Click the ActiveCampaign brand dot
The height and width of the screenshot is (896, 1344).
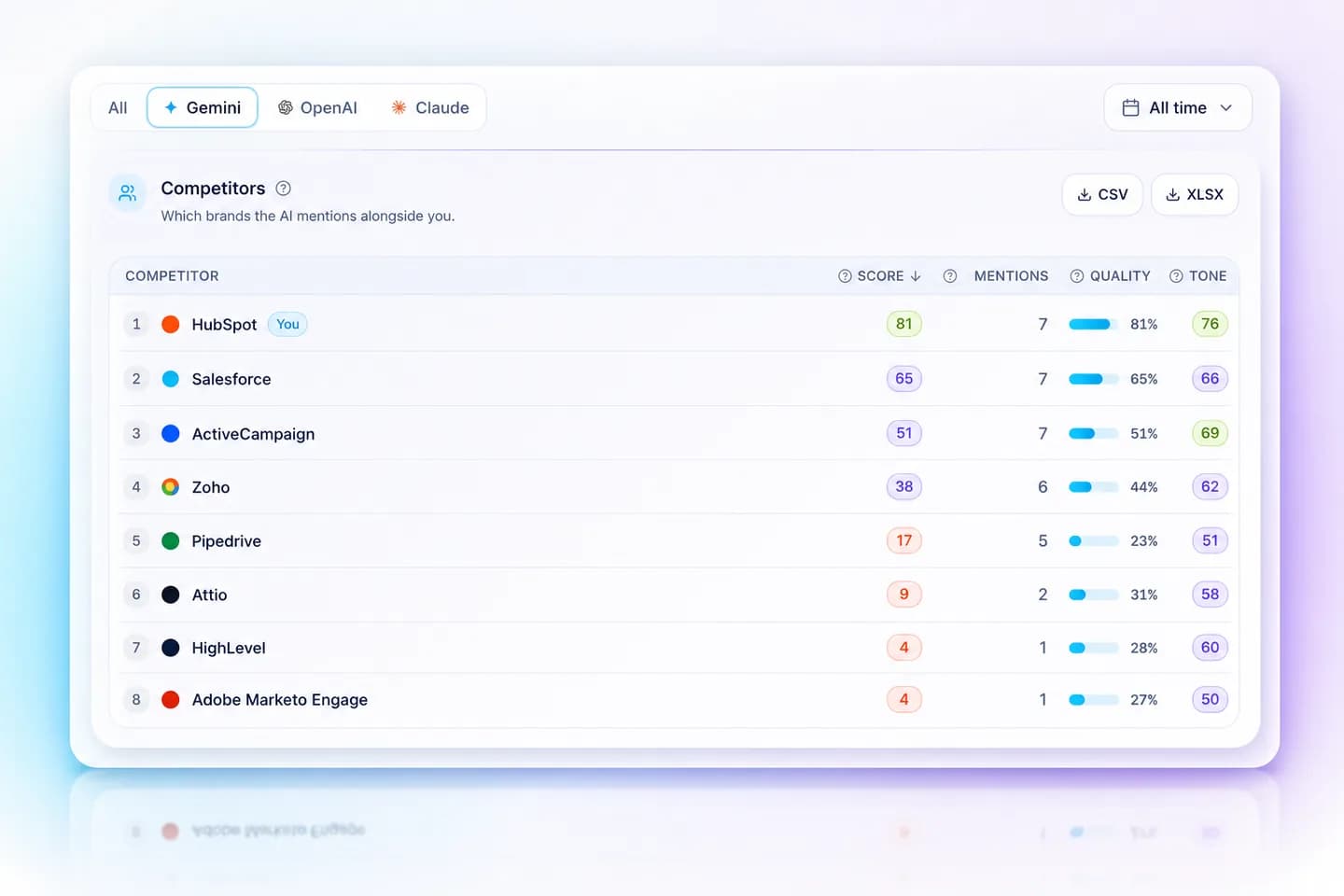pos(171,433)
